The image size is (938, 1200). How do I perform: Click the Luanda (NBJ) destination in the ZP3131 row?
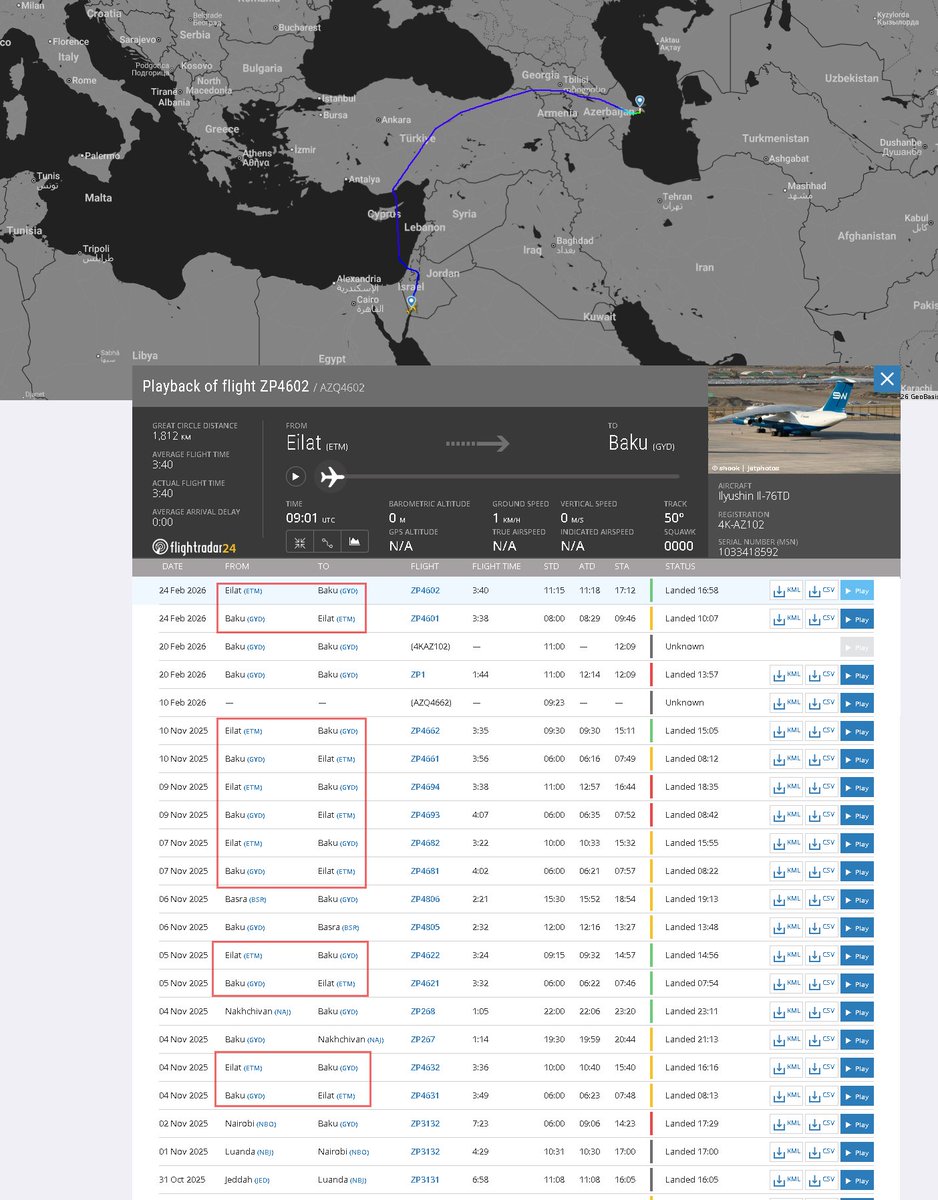click(340, 1179)
